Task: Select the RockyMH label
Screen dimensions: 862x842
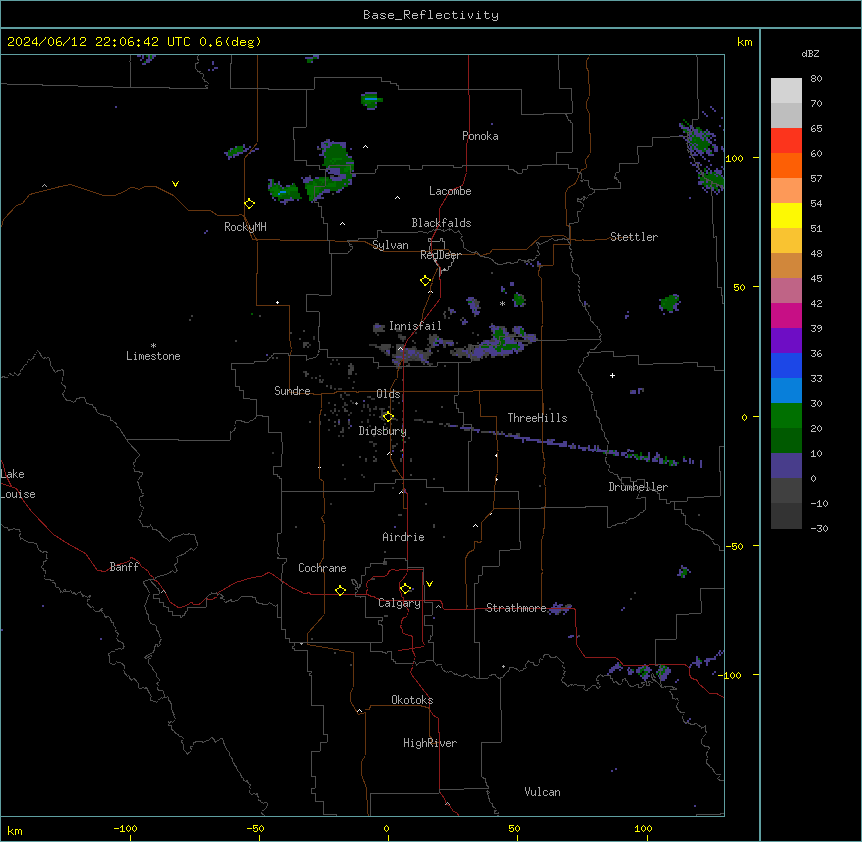Action: click(245, 227)
